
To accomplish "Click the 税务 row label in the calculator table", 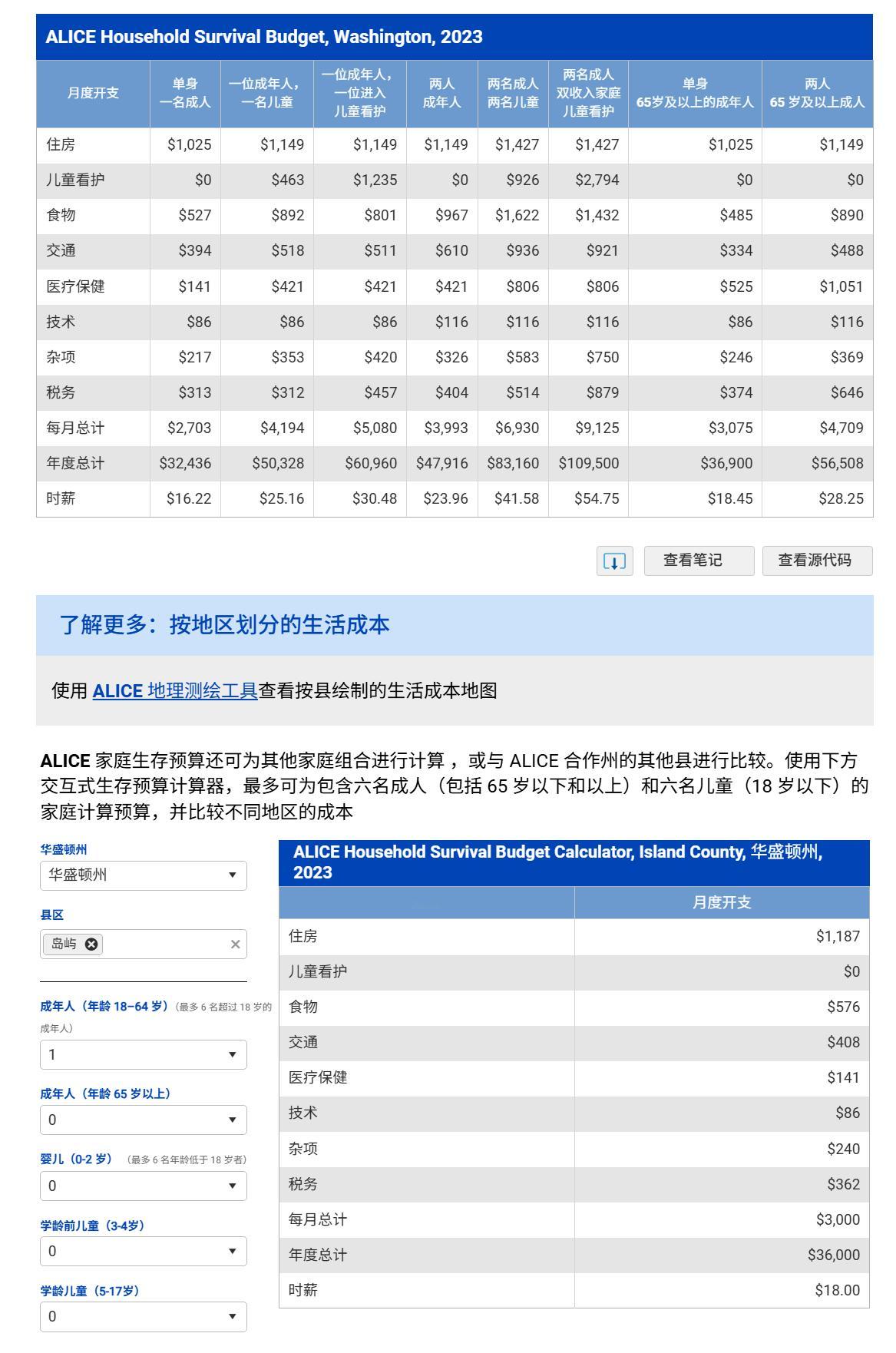I will [x=303, y=1184].
